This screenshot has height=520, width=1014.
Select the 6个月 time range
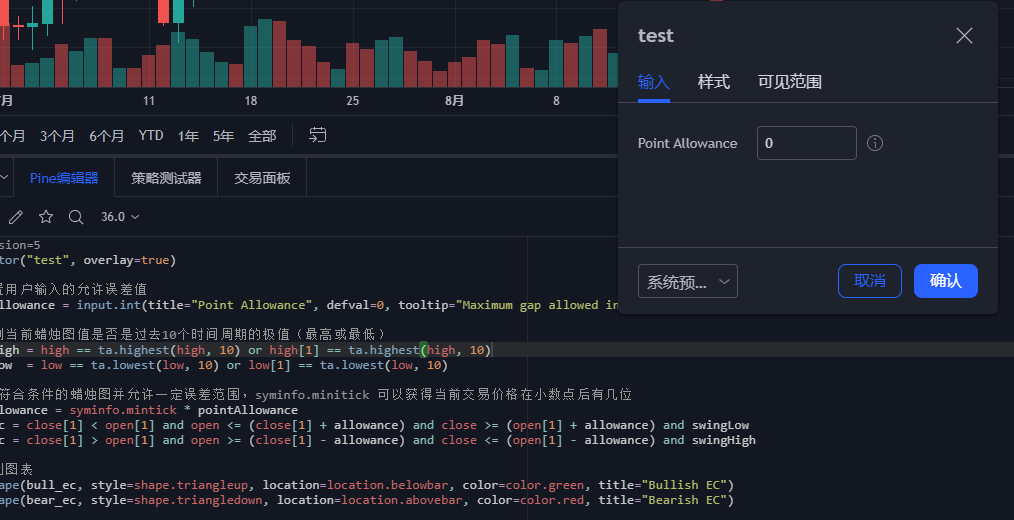106,136
